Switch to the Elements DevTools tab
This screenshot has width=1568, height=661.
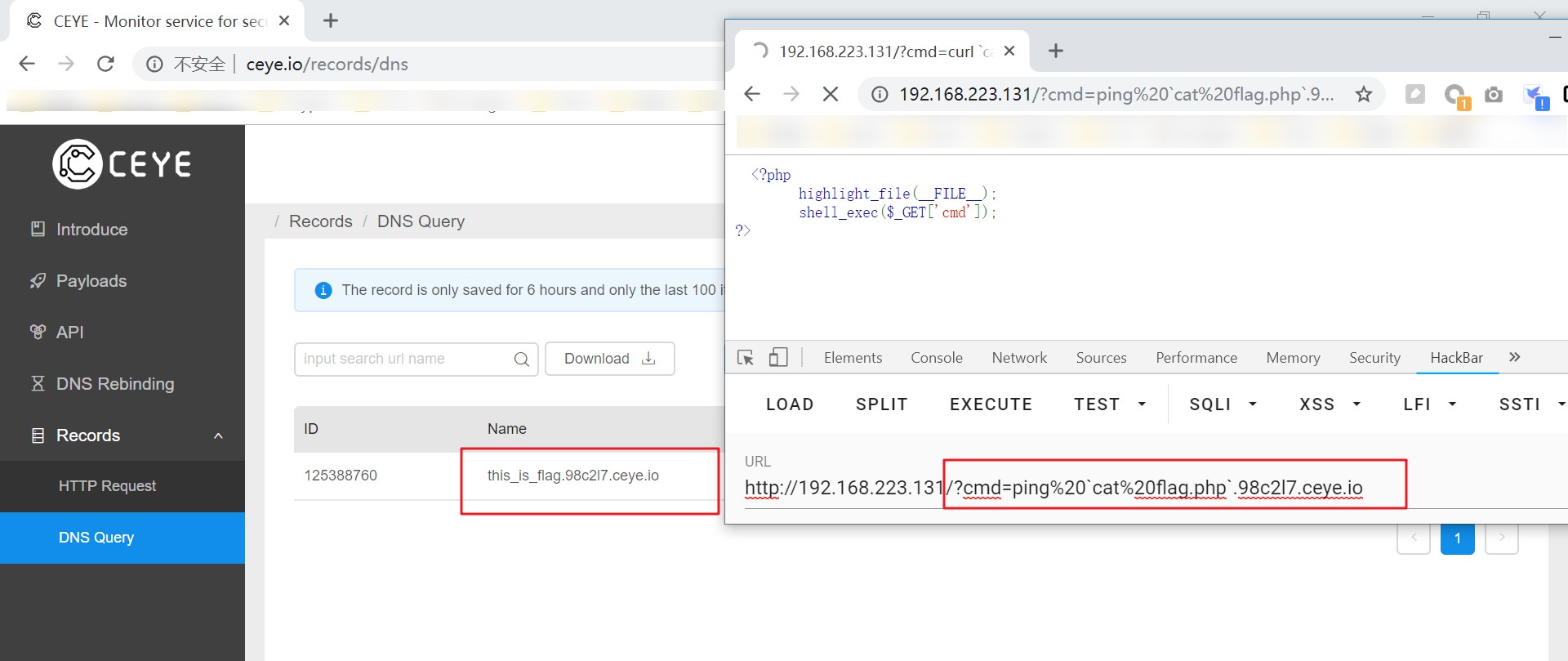click(853, 358)
